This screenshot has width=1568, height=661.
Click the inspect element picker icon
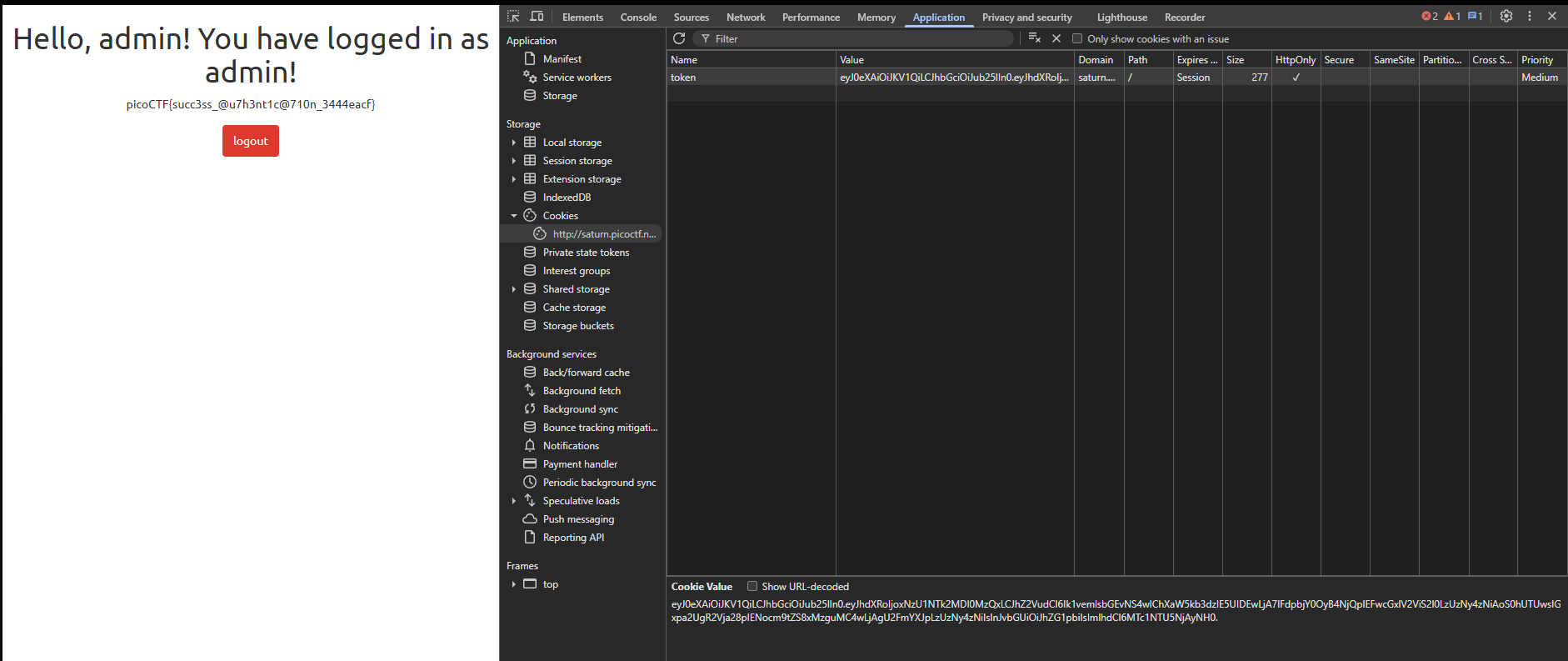(513, 17)
